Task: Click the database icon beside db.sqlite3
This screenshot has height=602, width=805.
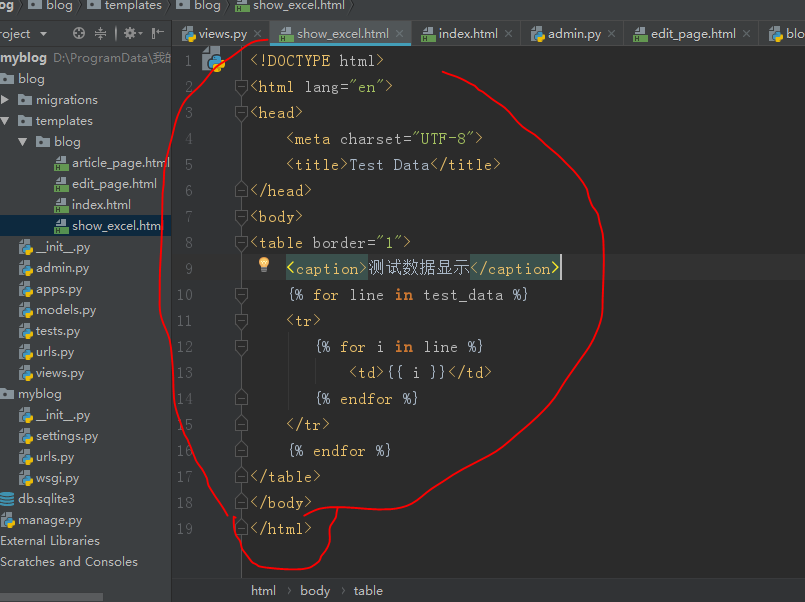Action: pyautogui.click(x=7, y=499)
